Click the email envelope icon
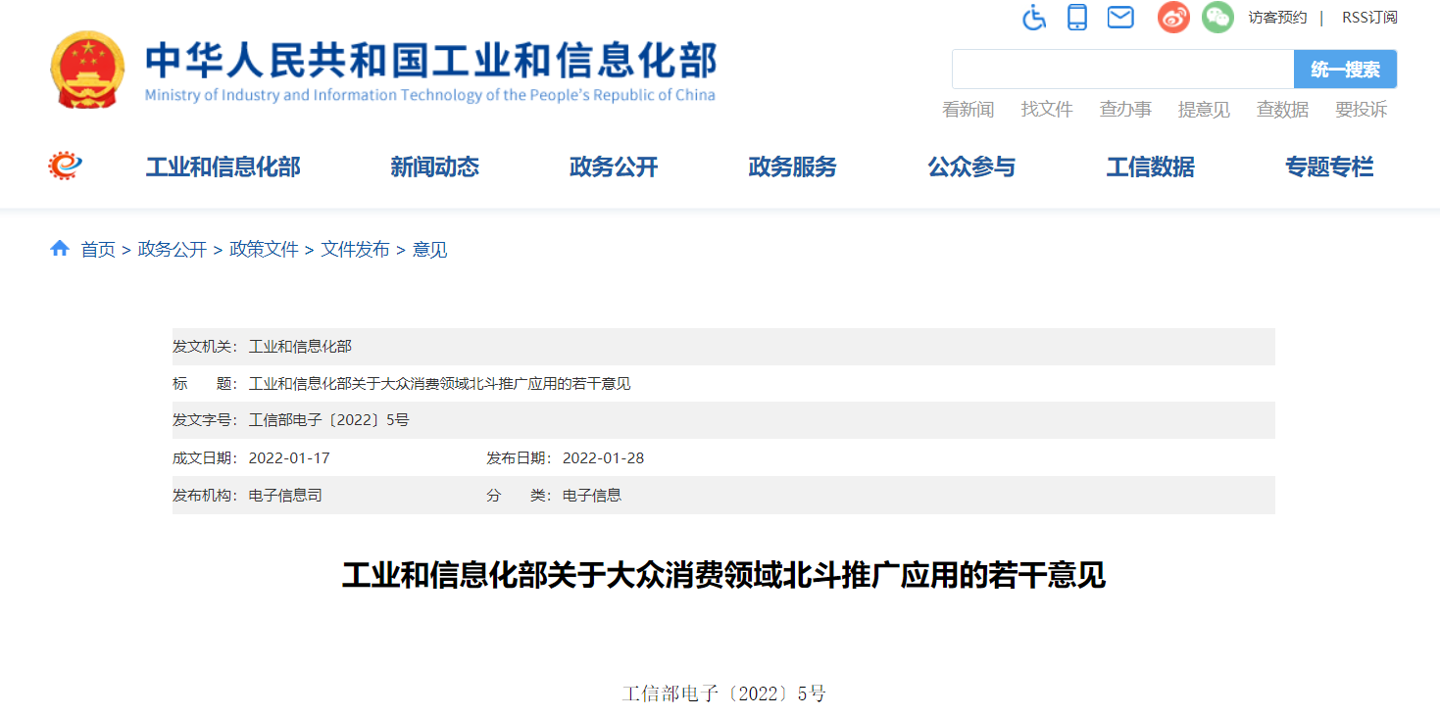 (x=1120, y=17)
